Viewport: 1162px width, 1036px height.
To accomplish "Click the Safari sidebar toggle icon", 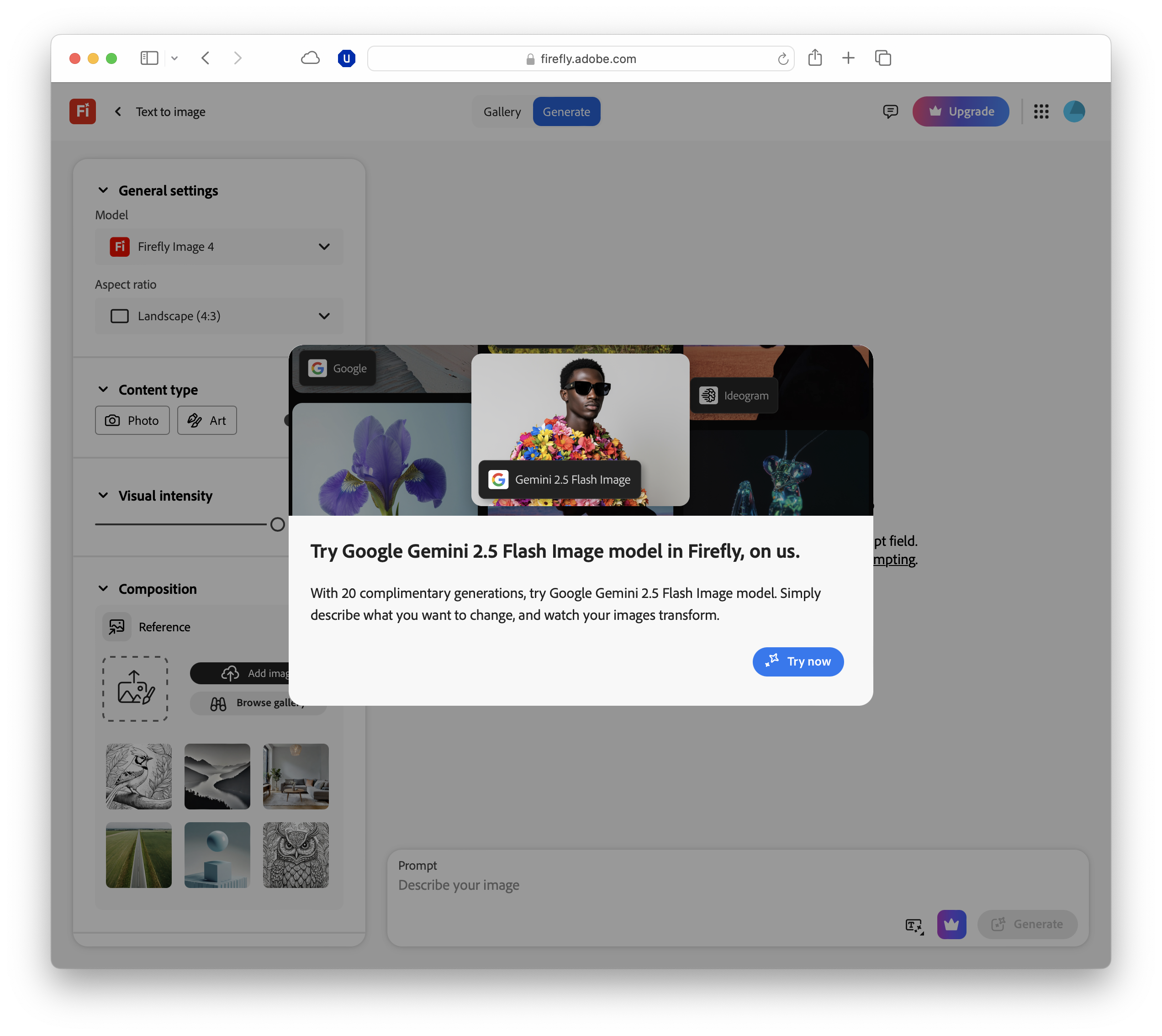I will click(149, 58).
